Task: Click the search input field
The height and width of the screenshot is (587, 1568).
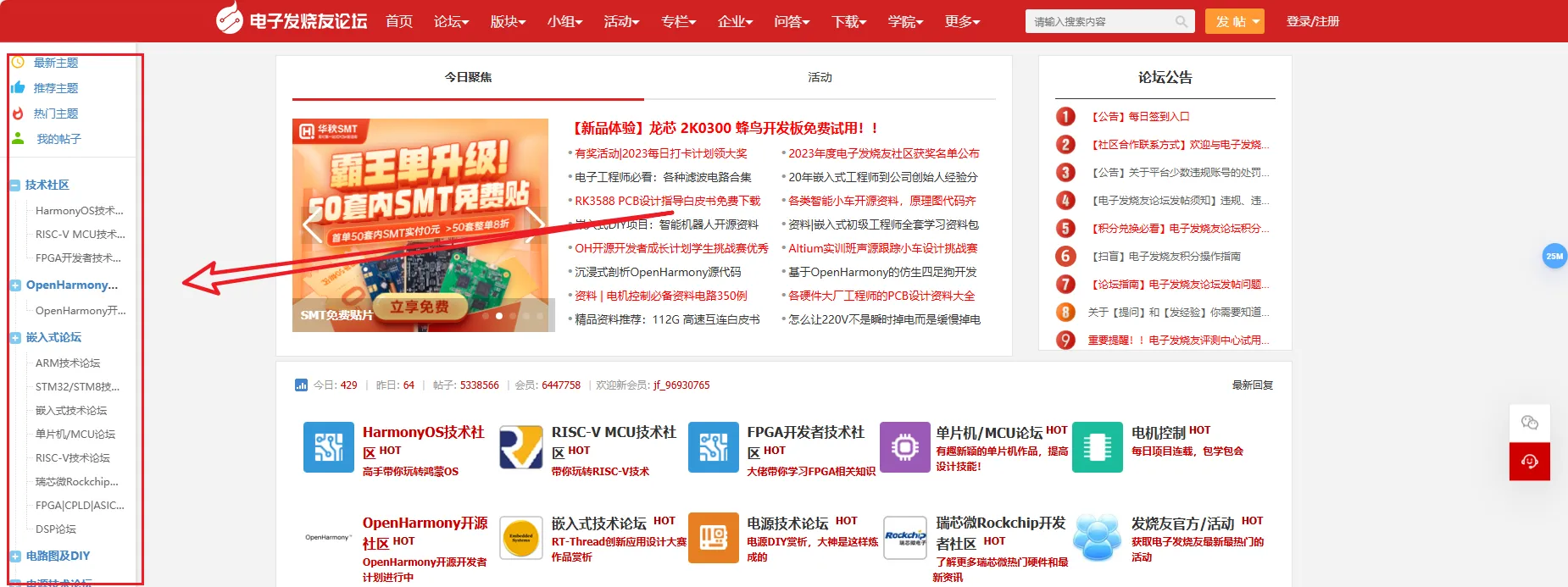Action: [1100, 22]
